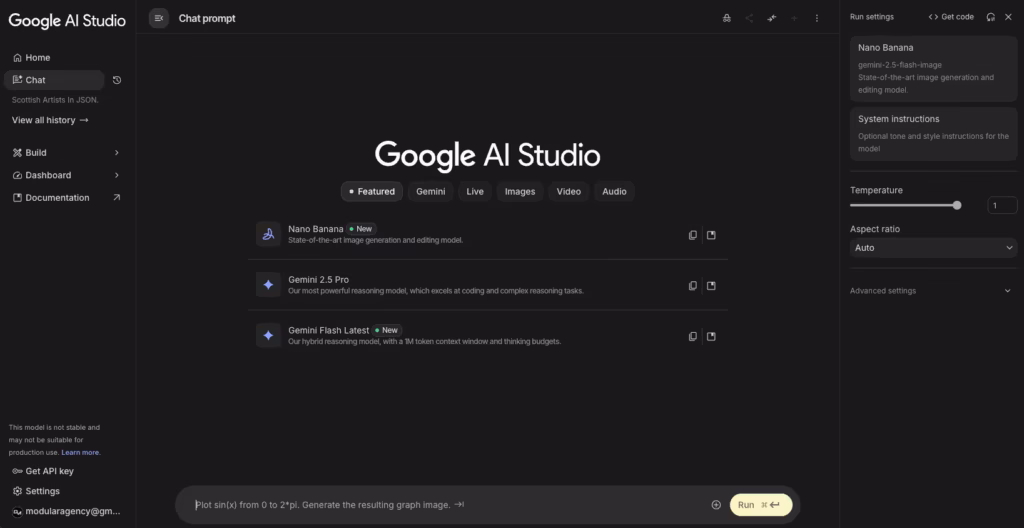Choose the Gemini 2.5 Pro model row
The width and height of the screenshot is (1024, 528).
pyautogui.click(x=488, y=285)
